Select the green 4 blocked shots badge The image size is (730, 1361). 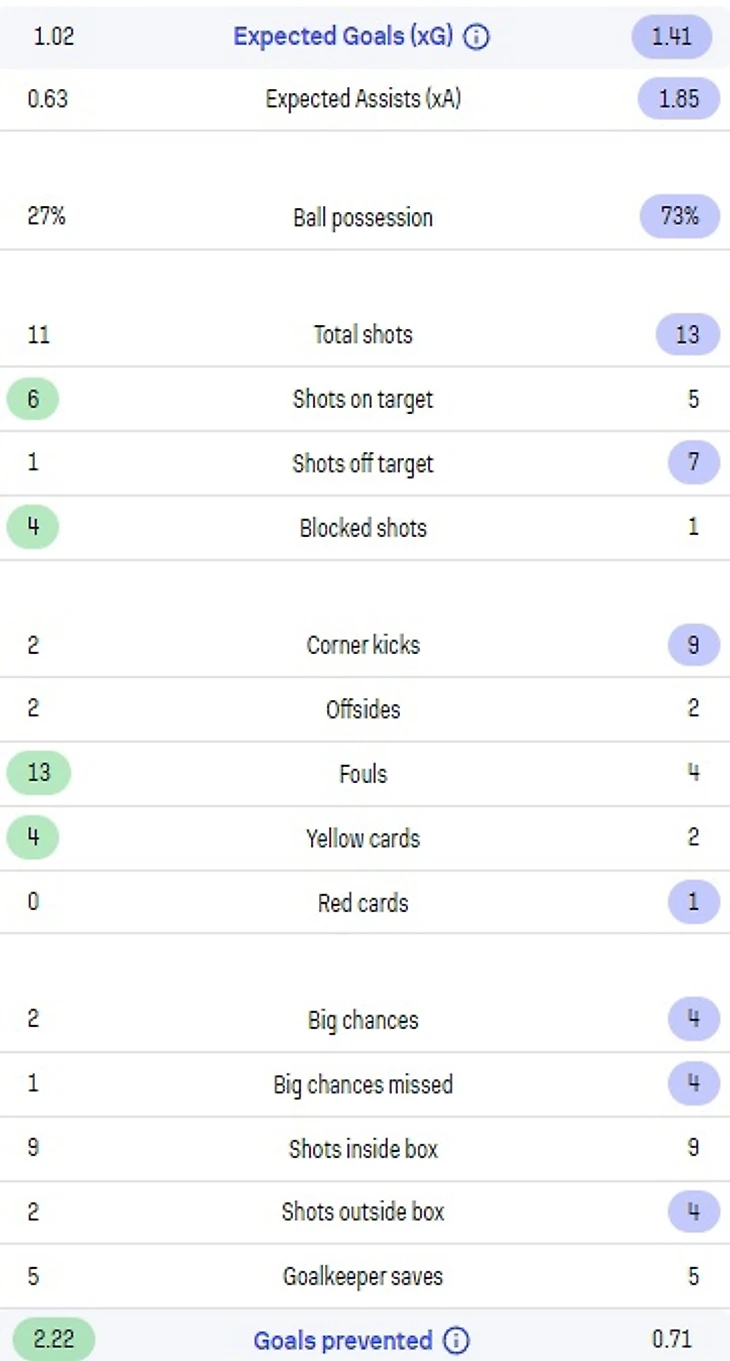click(x=33, y=527)
